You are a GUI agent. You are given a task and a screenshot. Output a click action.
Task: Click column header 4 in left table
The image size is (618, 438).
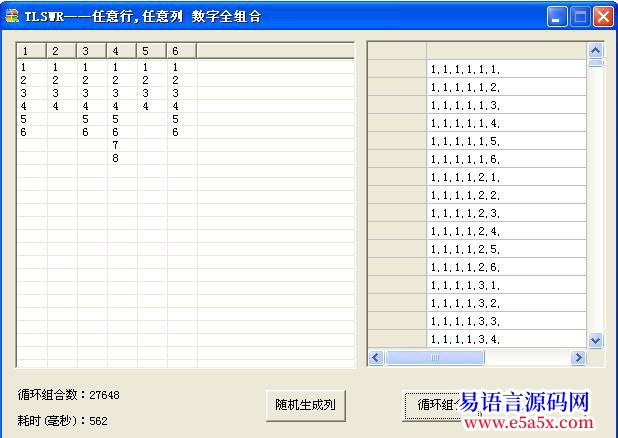[x=121, y=51]
